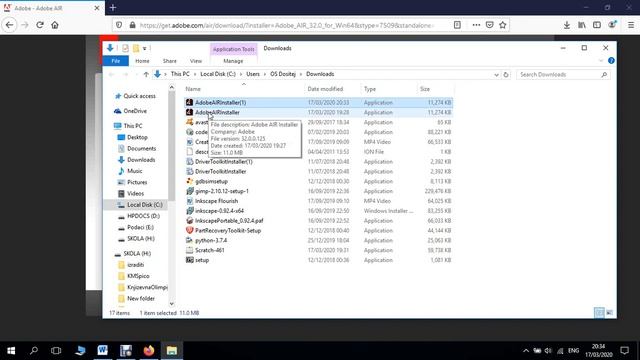This screenshot has width=640, height=360.
Task: Toggle reader view icon in address bar
Action: 457,25
